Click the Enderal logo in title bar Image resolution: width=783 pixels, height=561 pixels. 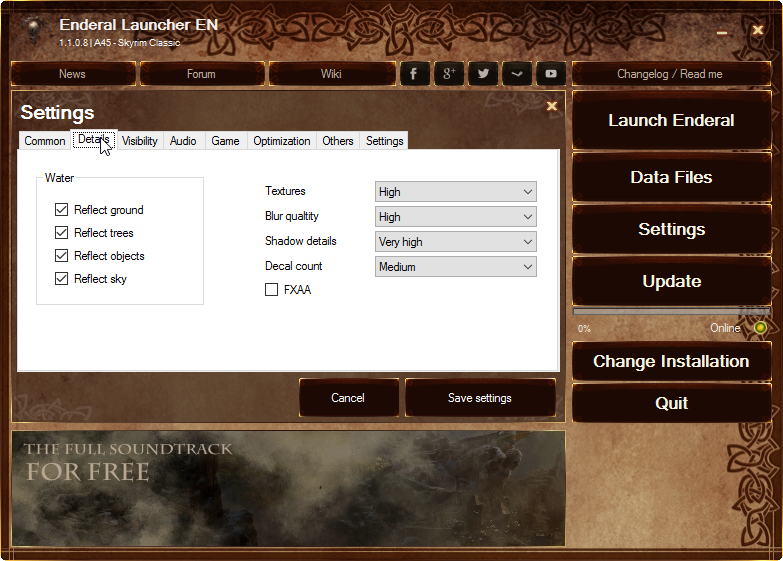[x=32, y=30]
